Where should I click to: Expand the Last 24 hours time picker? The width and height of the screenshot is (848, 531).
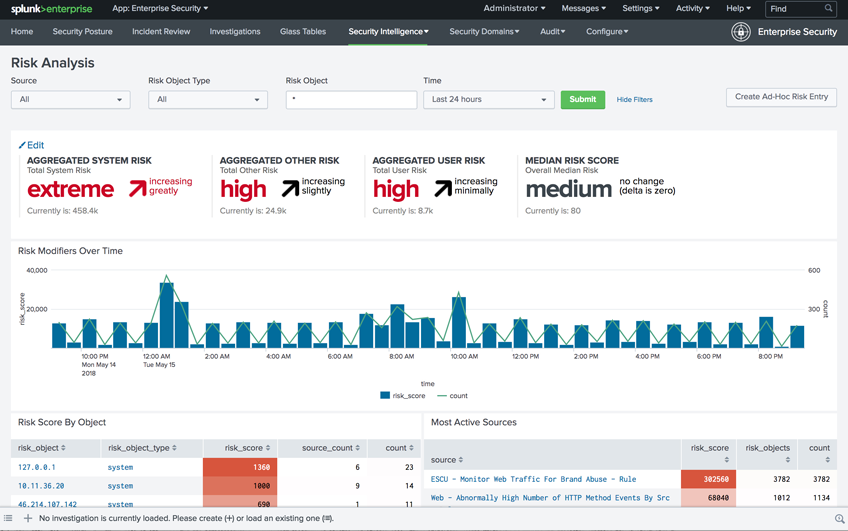pyautogui.click(x=488, y=100)
